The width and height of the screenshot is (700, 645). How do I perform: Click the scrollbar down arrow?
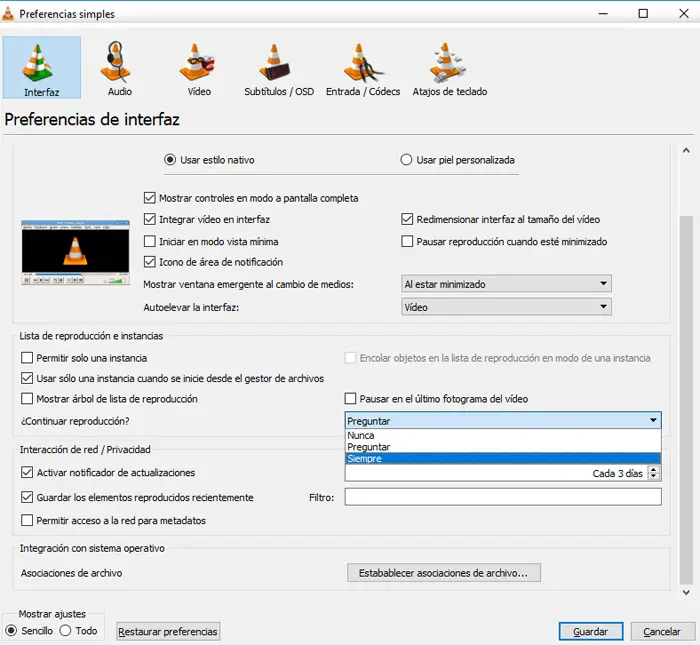686,592
